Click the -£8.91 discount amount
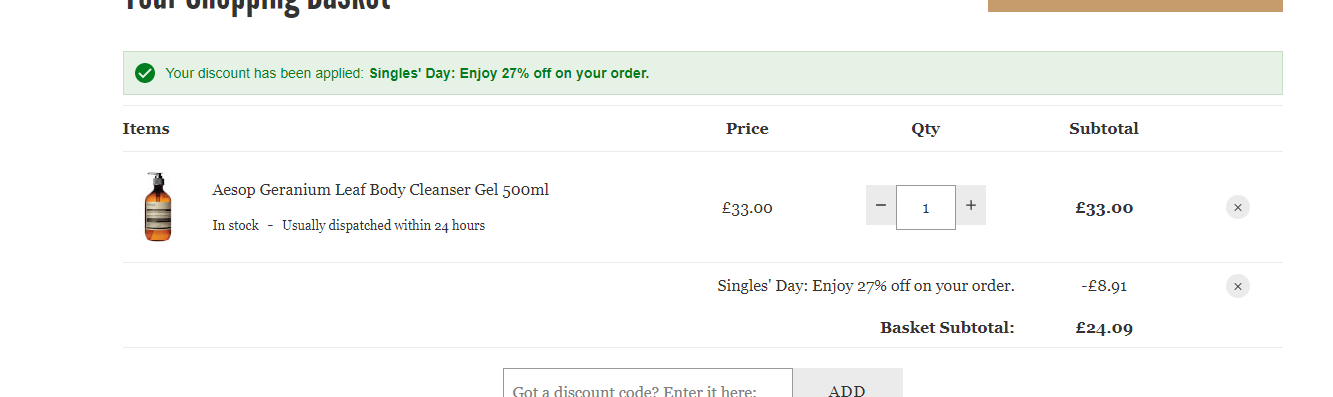1333x397 pixels. tap(1104, 286)
